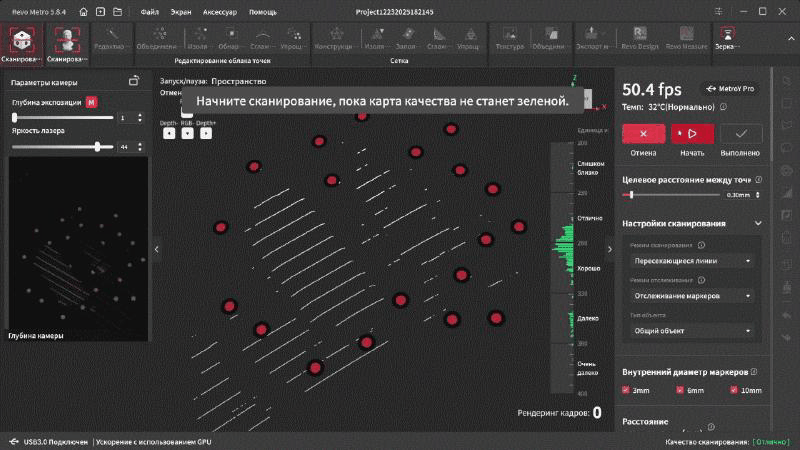Viewport: 800px width, 450px height.
Task: Launch Revo Design from the toolbar
Action: (x=640, y=39)
